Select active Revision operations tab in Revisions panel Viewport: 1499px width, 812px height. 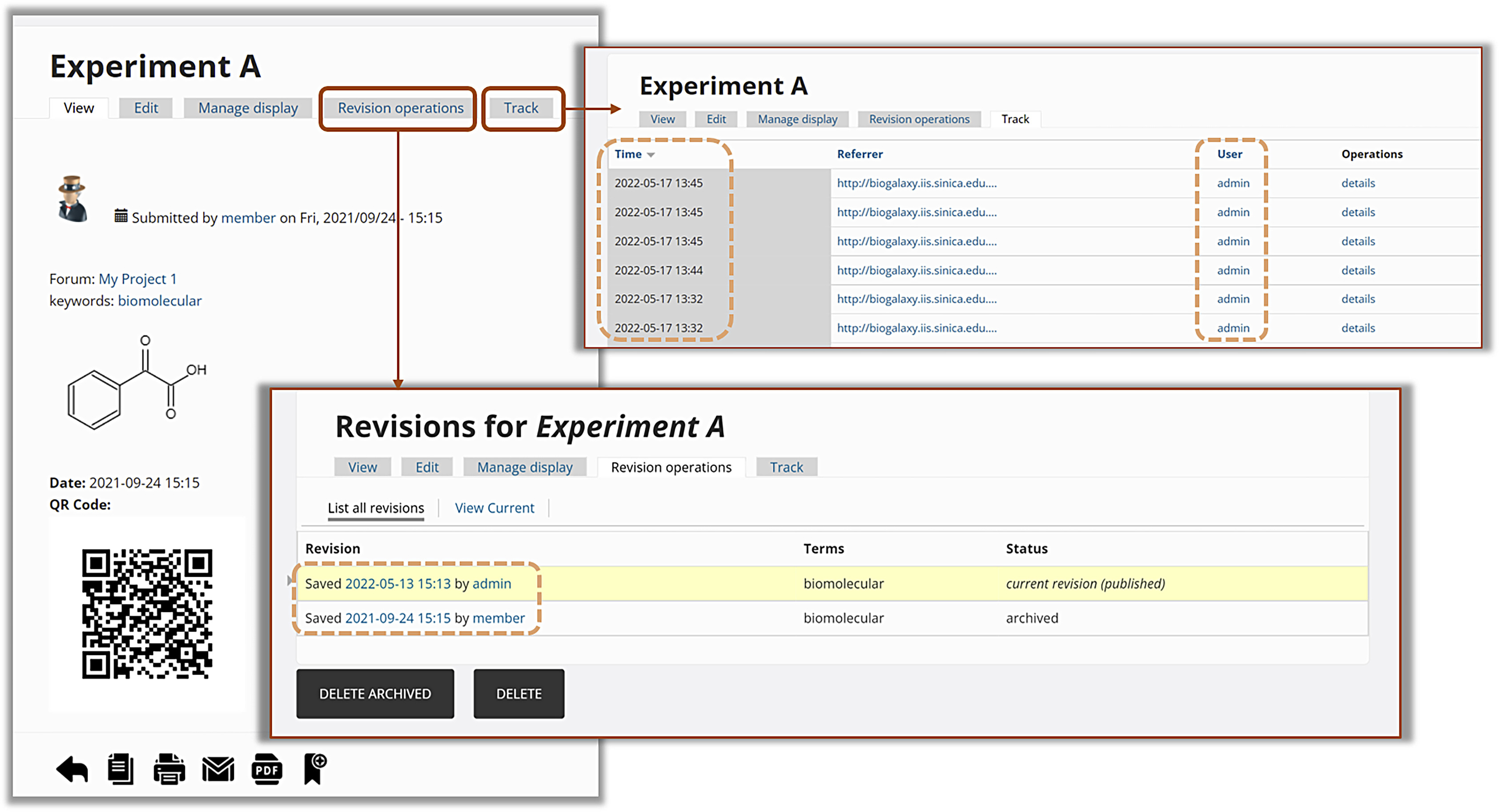671,467
